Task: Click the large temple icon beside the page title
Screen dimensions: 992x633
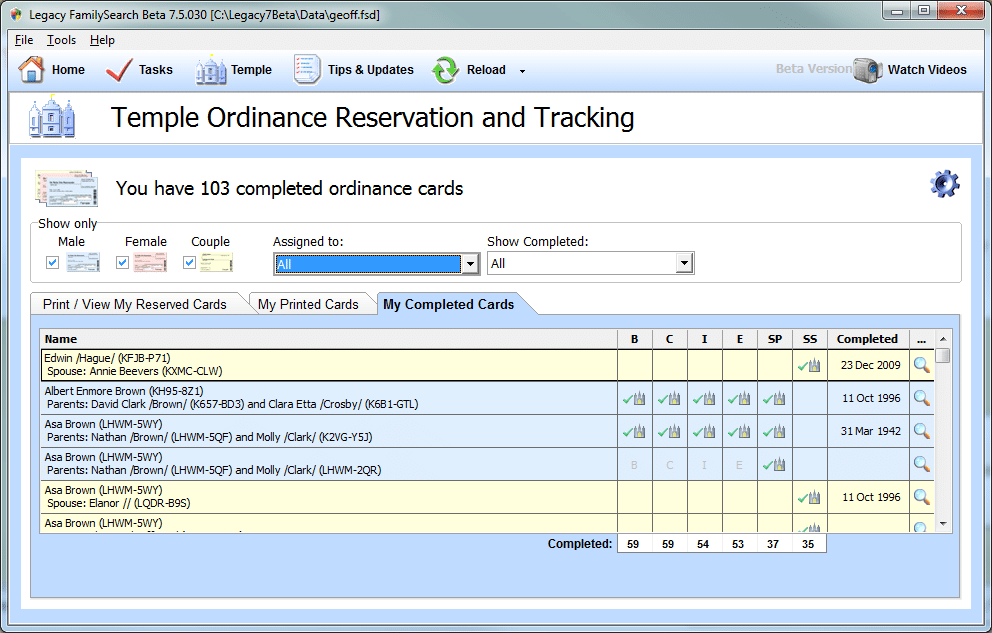Action: pos(52,117)
